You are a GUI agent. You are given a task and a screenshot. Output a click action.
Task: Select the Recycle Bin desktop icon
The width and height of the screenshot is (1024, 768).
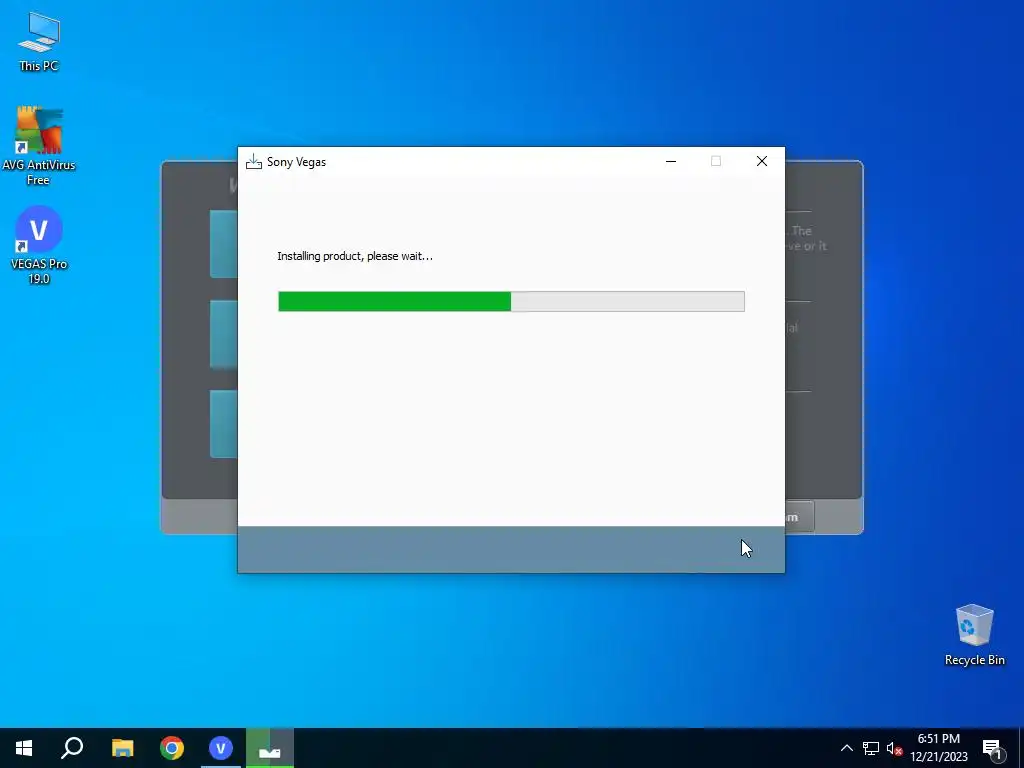pyautogui.click(x=974, y=634)
